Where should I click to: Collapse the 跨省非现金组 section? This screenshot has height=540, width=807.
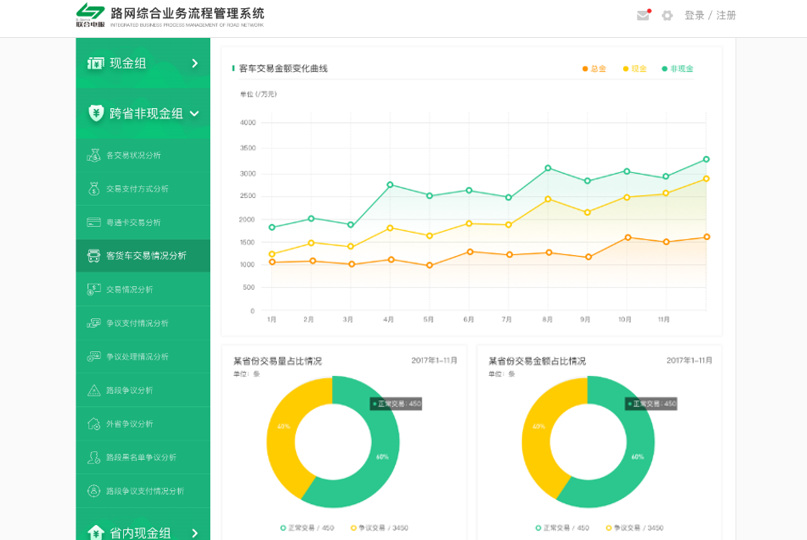143,113
